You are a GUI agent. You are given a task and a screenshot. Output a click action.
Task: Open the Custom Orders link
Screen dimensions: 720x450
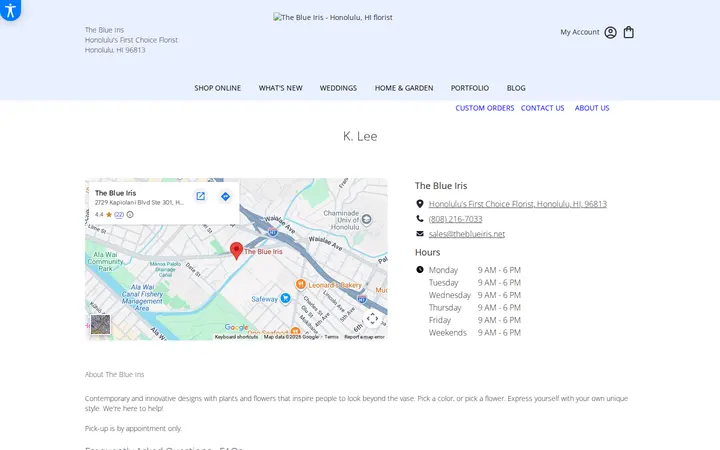(485, 108)
